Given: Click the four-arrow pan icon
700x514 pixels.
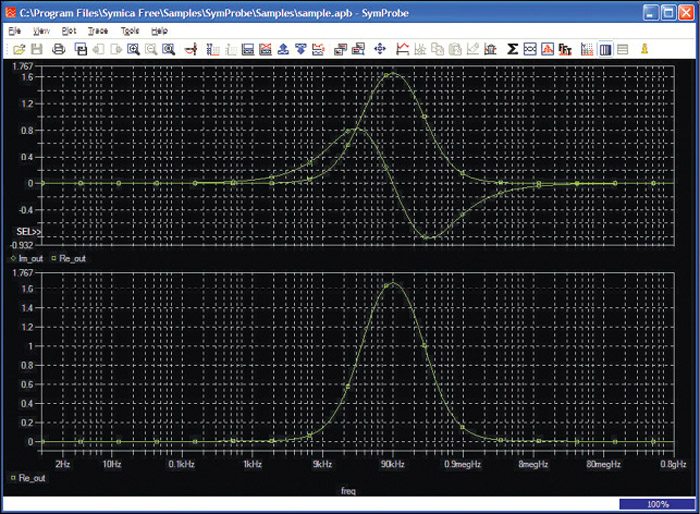Looking at the screenshot, I should 380,48.
